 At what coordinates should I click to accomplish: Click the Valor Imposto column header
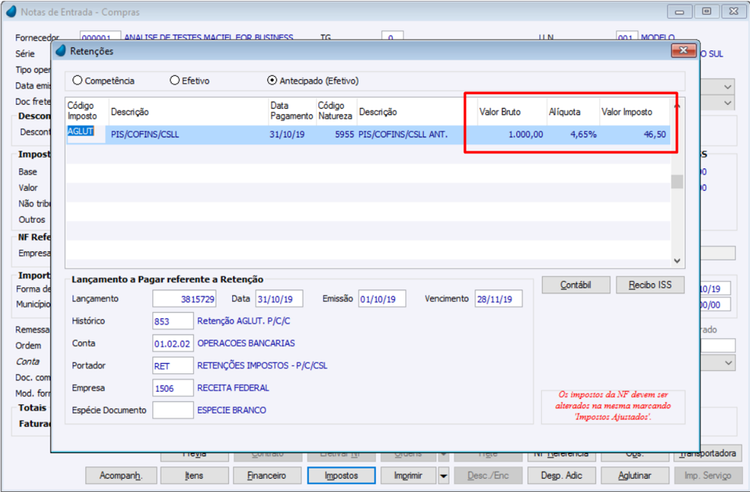point(634,112)
